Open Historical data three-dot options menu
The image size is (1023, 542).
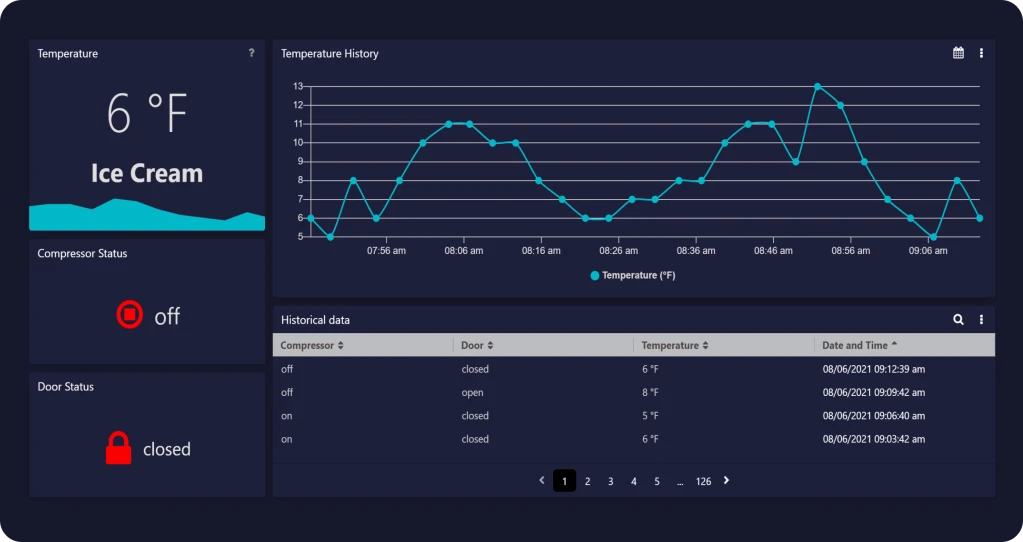coord(981,320)
